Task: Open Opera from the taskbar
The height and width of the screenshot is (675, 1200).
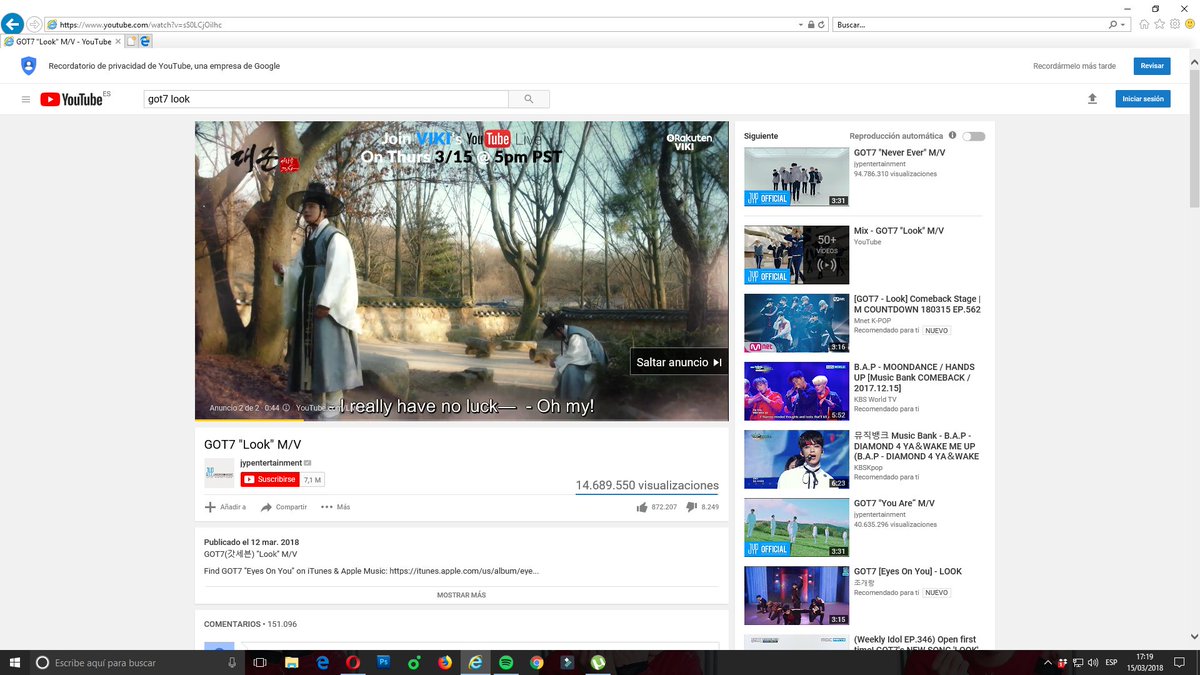Action: (x=353, y=662)
